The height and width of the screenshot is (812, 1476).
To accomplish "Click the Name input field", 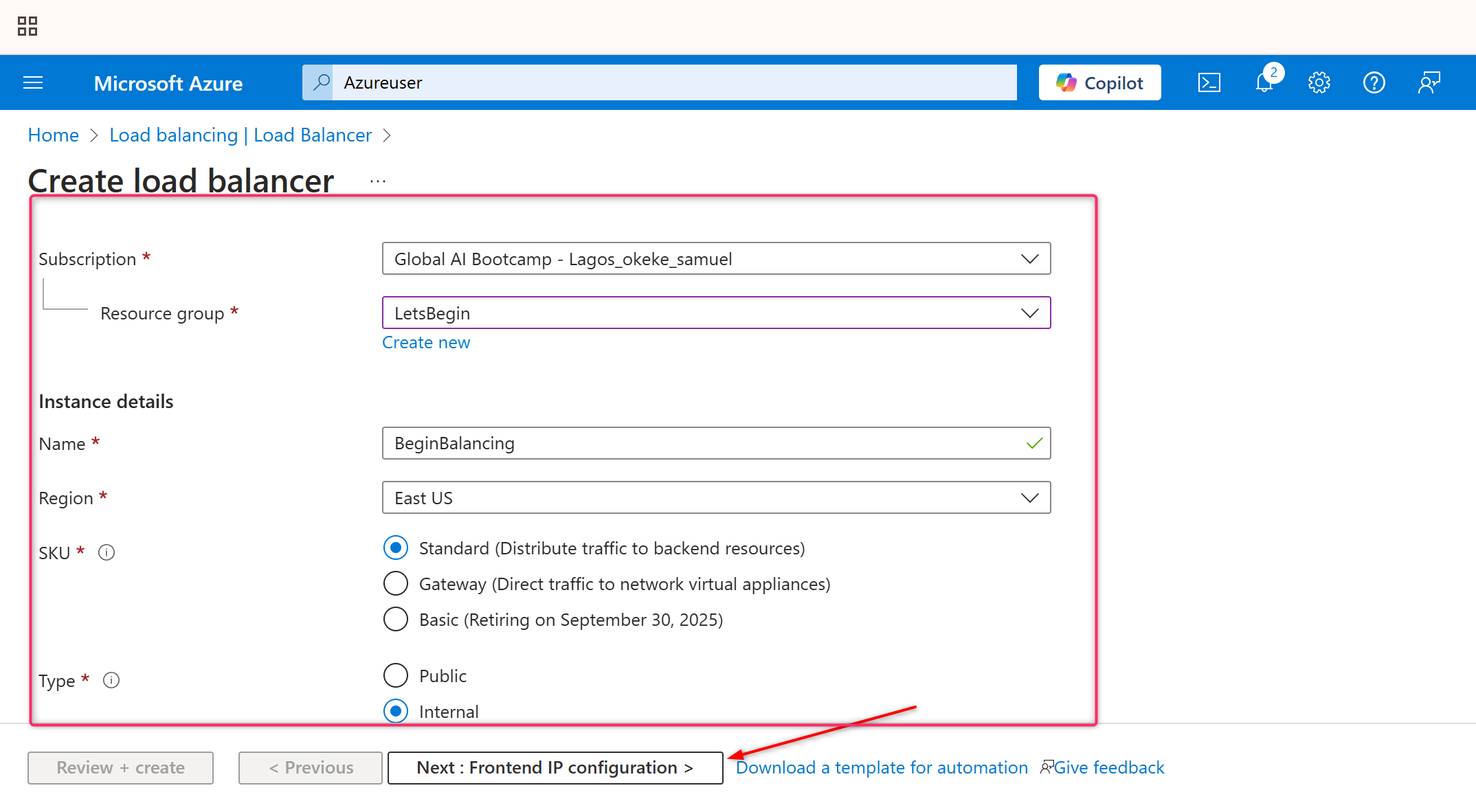I will click(x=716, y=444).
